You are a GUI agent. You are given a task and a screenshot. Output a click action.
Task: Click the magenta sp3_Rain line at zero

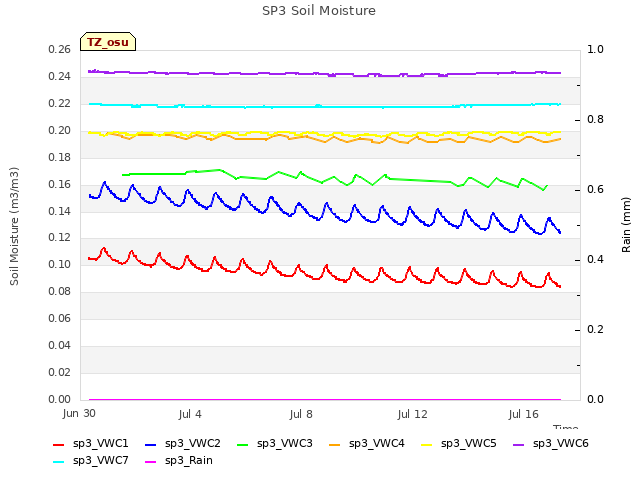pyautogui.click(x=324, y=400)
